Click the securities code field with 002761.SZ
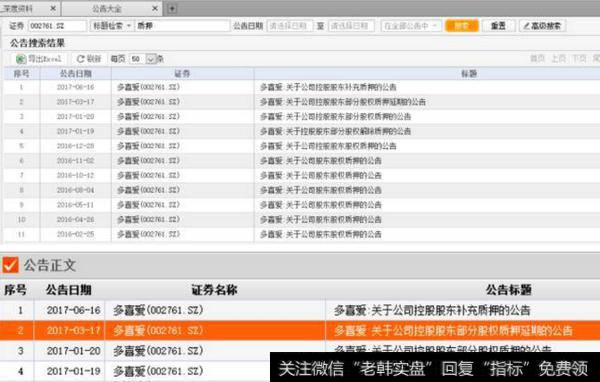Image resolution: width=600 pixels, height=382 pixels. tap(57, 26)
